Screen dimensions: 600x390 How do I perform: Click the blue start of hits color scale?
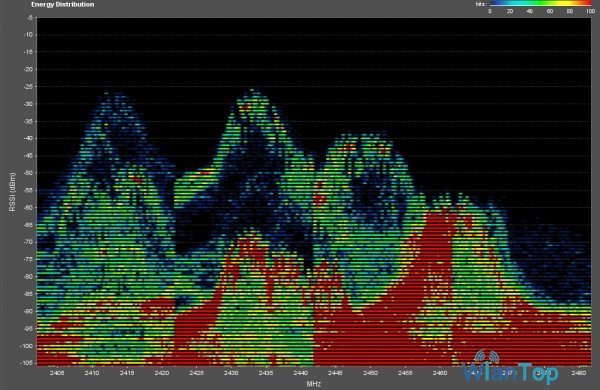click(x=494, y=4)
